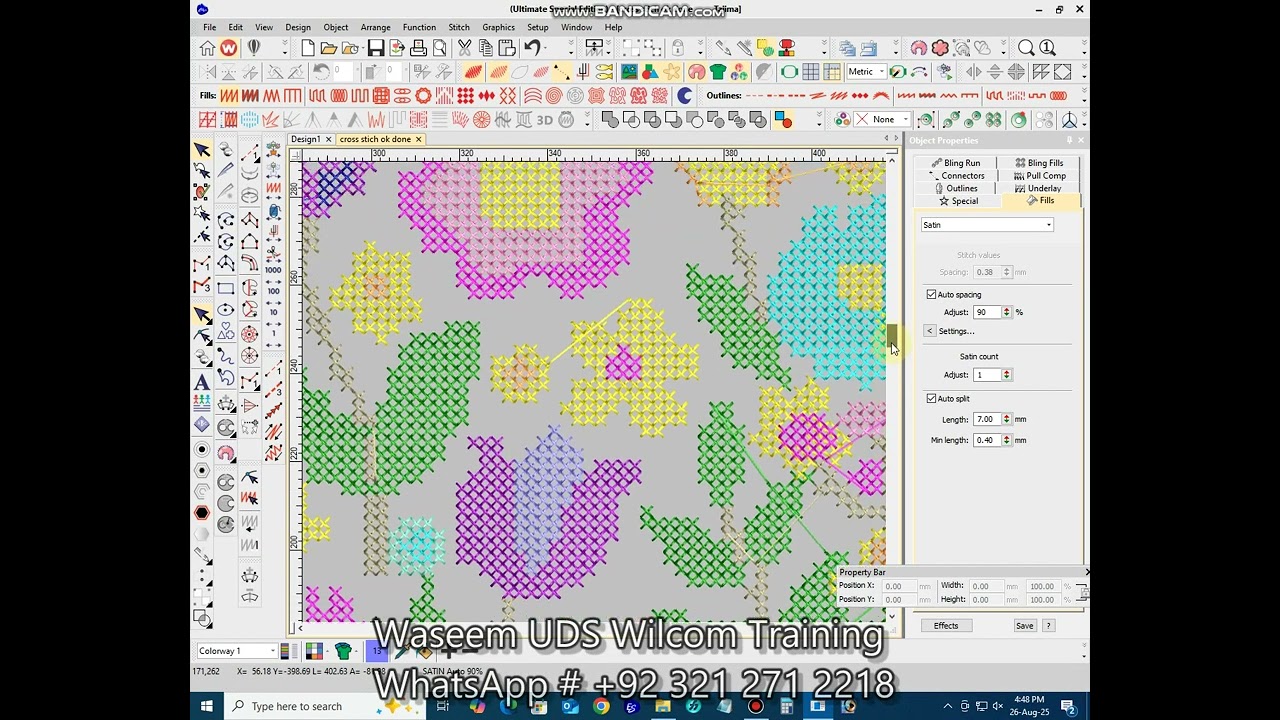This screenshot has height=720, width=1280.
Task: Open Chrome from the taskbar
Action: coord(600,706)
